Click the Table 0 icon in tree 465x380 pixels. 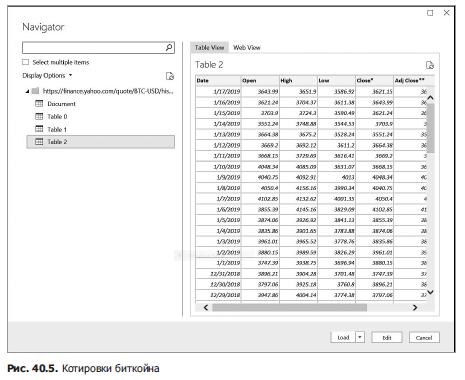[39, 116]
